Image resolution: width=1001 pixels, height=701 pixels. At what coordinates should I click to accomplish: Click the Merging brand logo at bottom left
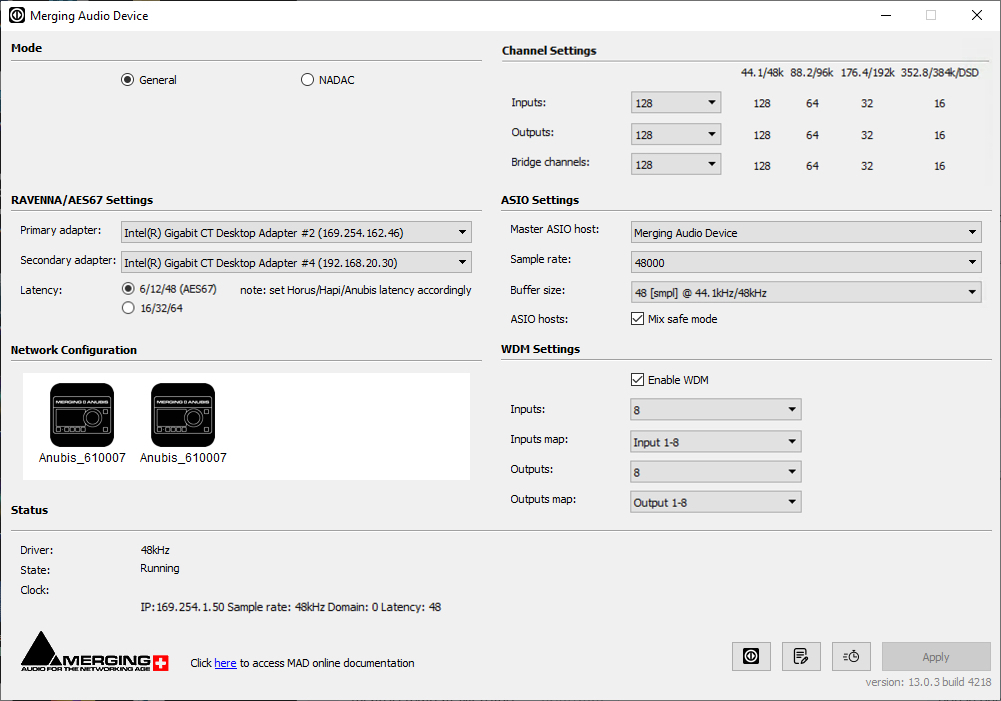tap(95, 652)
